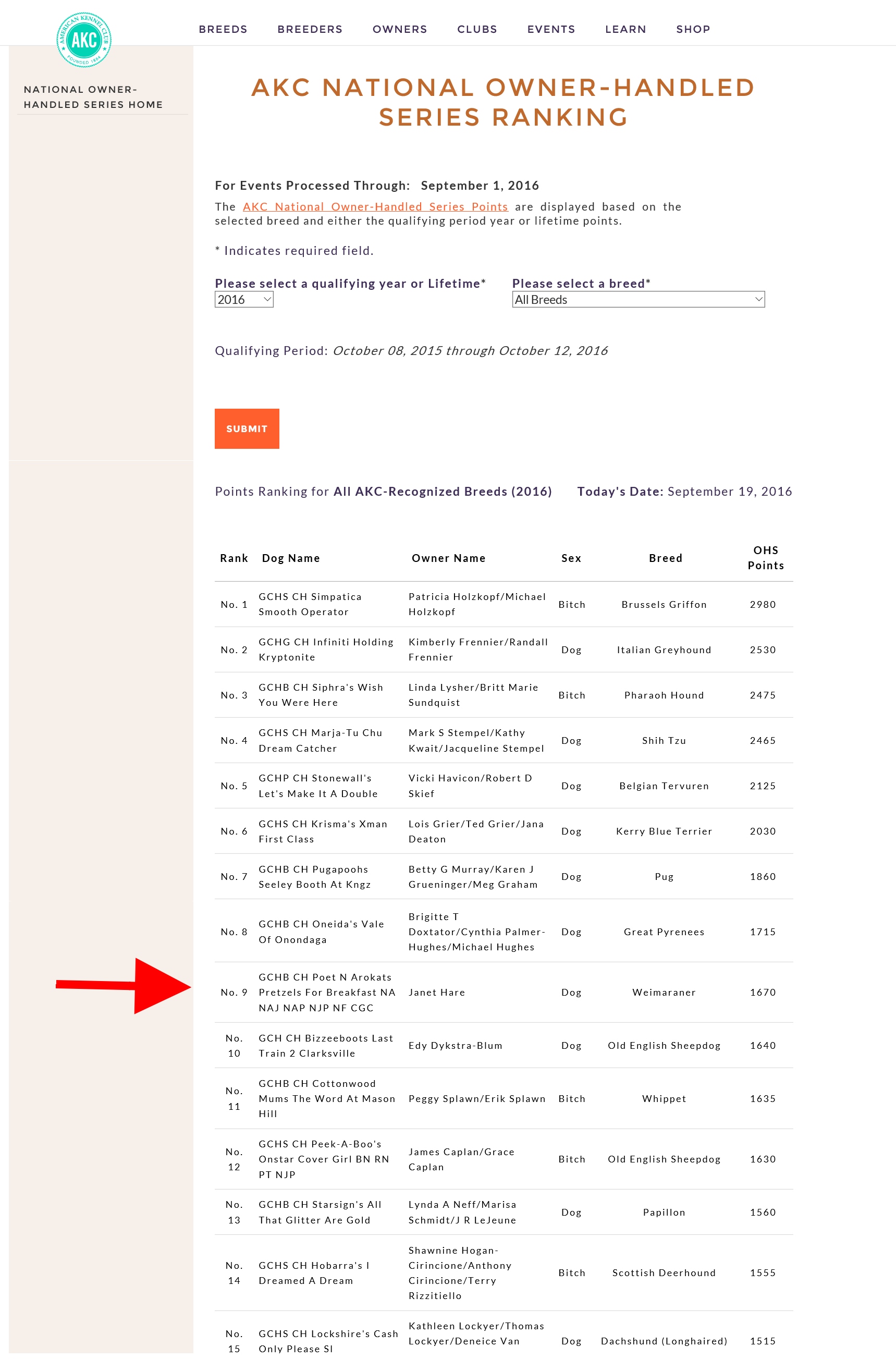The width and height of the screenshot is (896, 1359).
Task: Select the Clubs menu item
Action: [x=477, y=29]
